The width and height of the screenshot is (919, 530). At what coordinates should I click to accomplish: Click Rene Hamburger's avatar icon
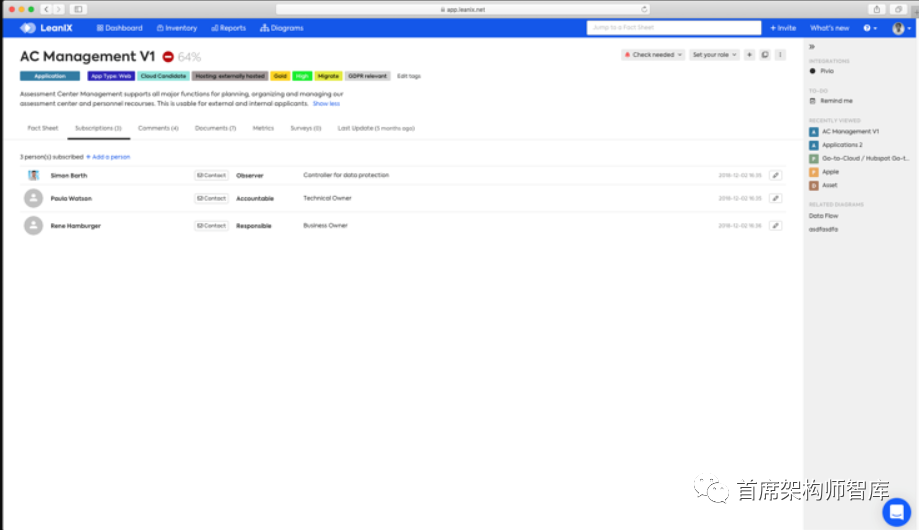[x=33, y=226]
